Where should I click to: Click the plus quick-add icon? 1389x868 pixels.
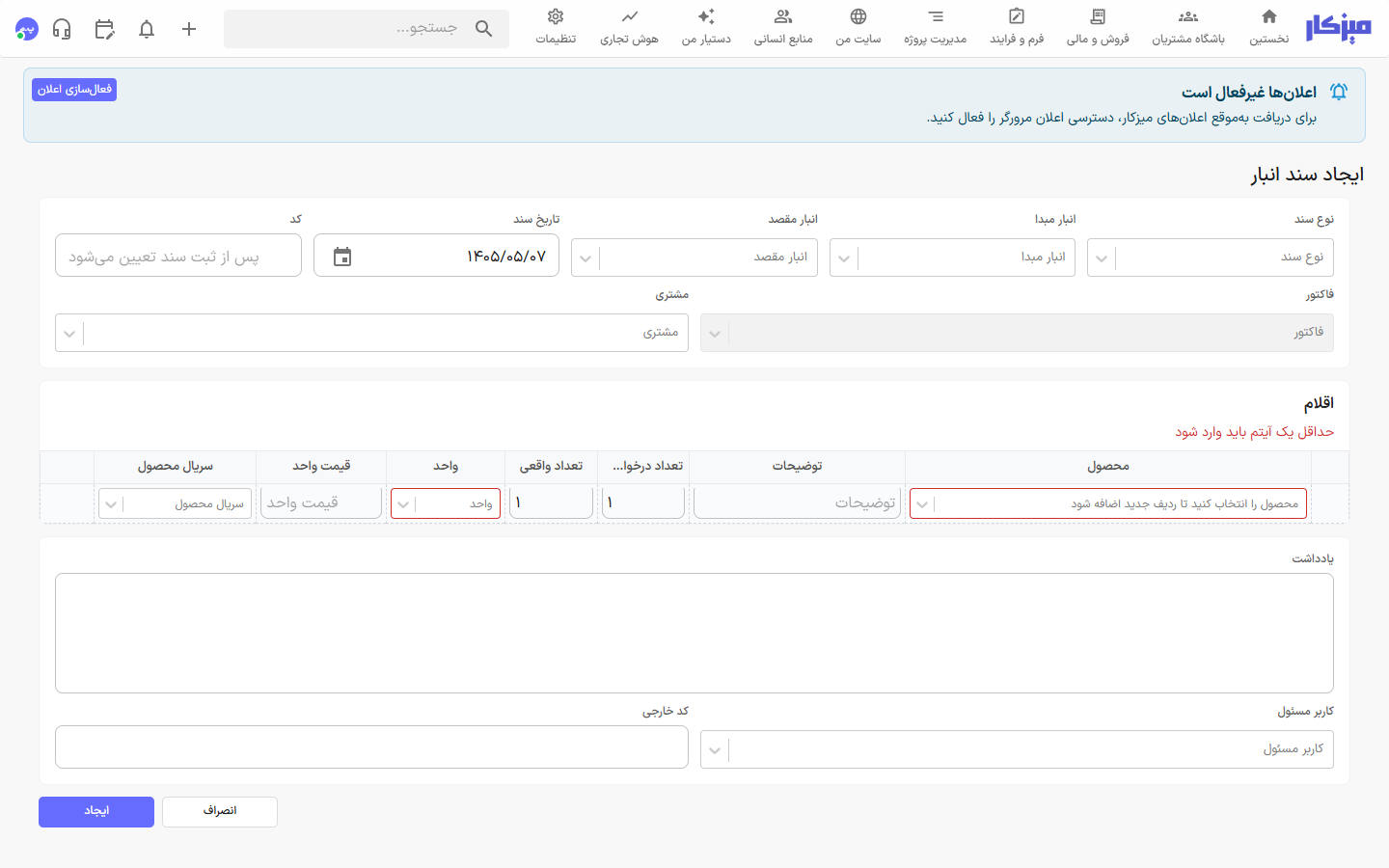pos(189,29)
